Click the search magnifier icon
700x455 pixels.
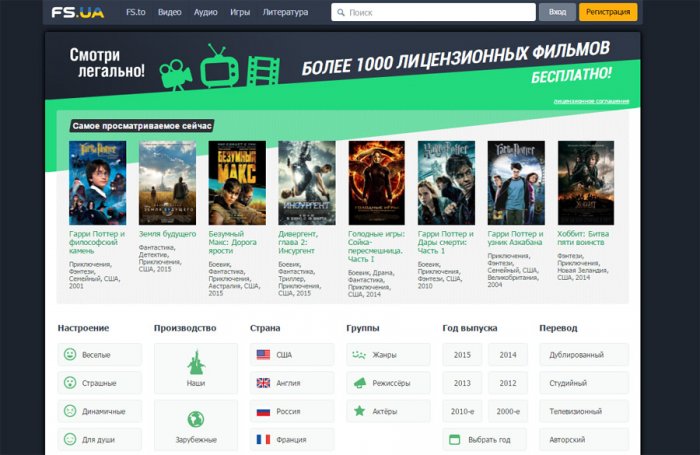click(x=341, y=13)
